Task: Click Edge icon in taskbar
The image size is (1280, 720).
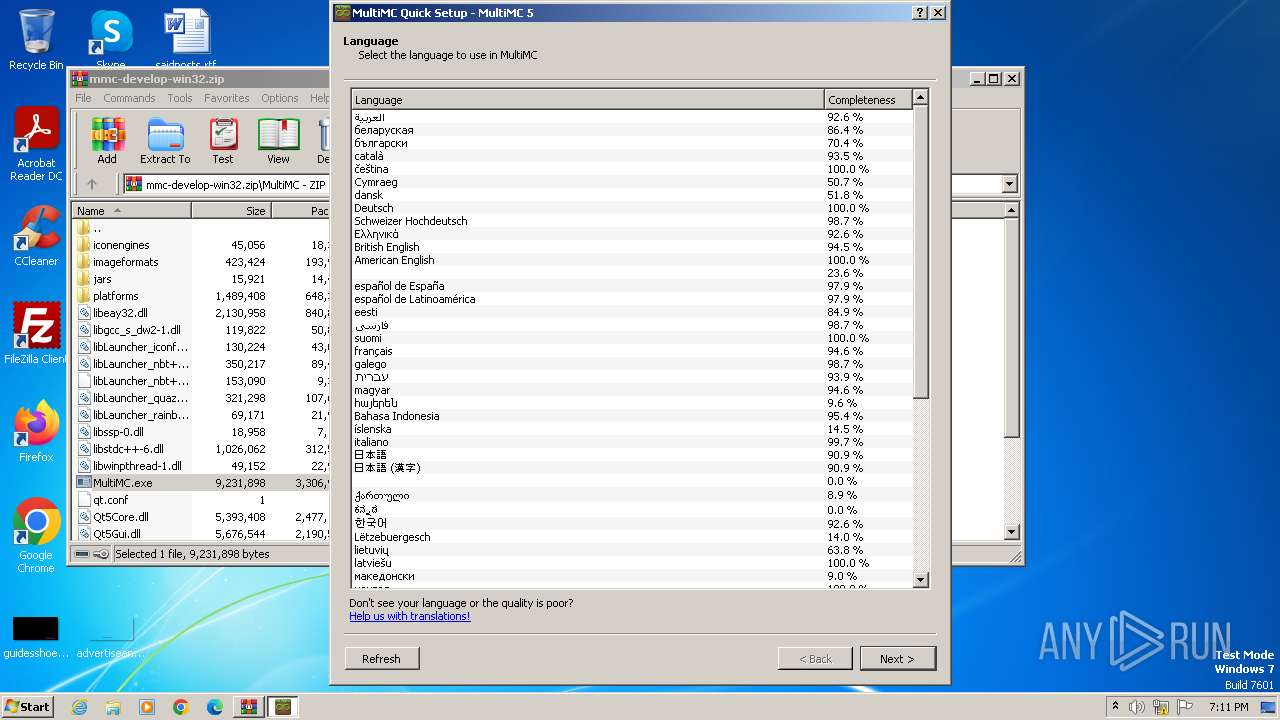Action: coord(215,707)
